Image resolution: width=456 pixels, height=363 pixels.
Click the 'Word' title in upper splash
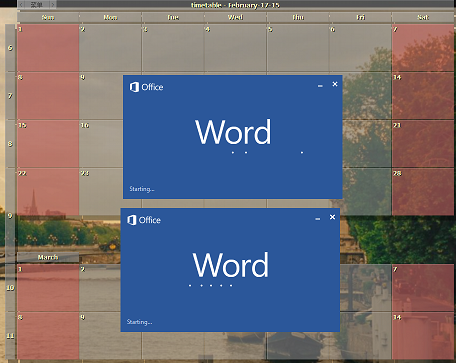[233, 132]
